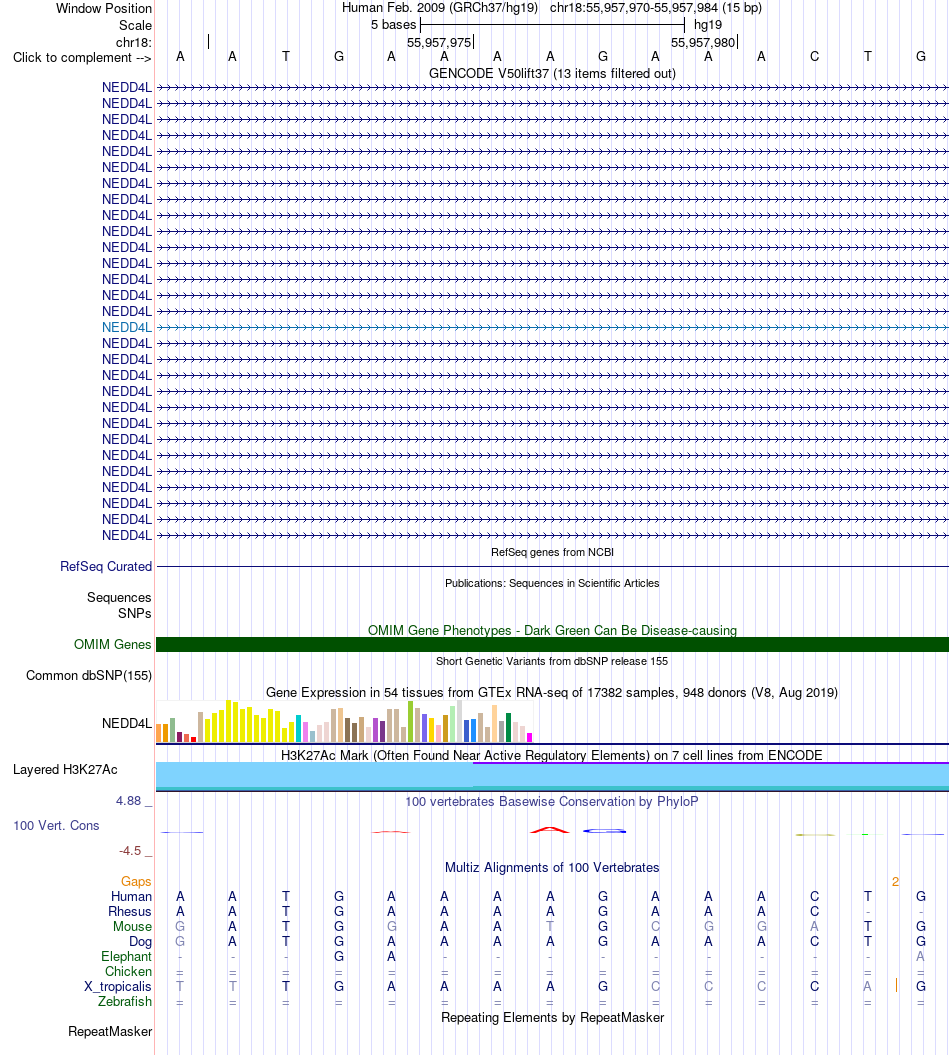
Task: Click the 55,957,975 ruler position
Action: [439, 42]
